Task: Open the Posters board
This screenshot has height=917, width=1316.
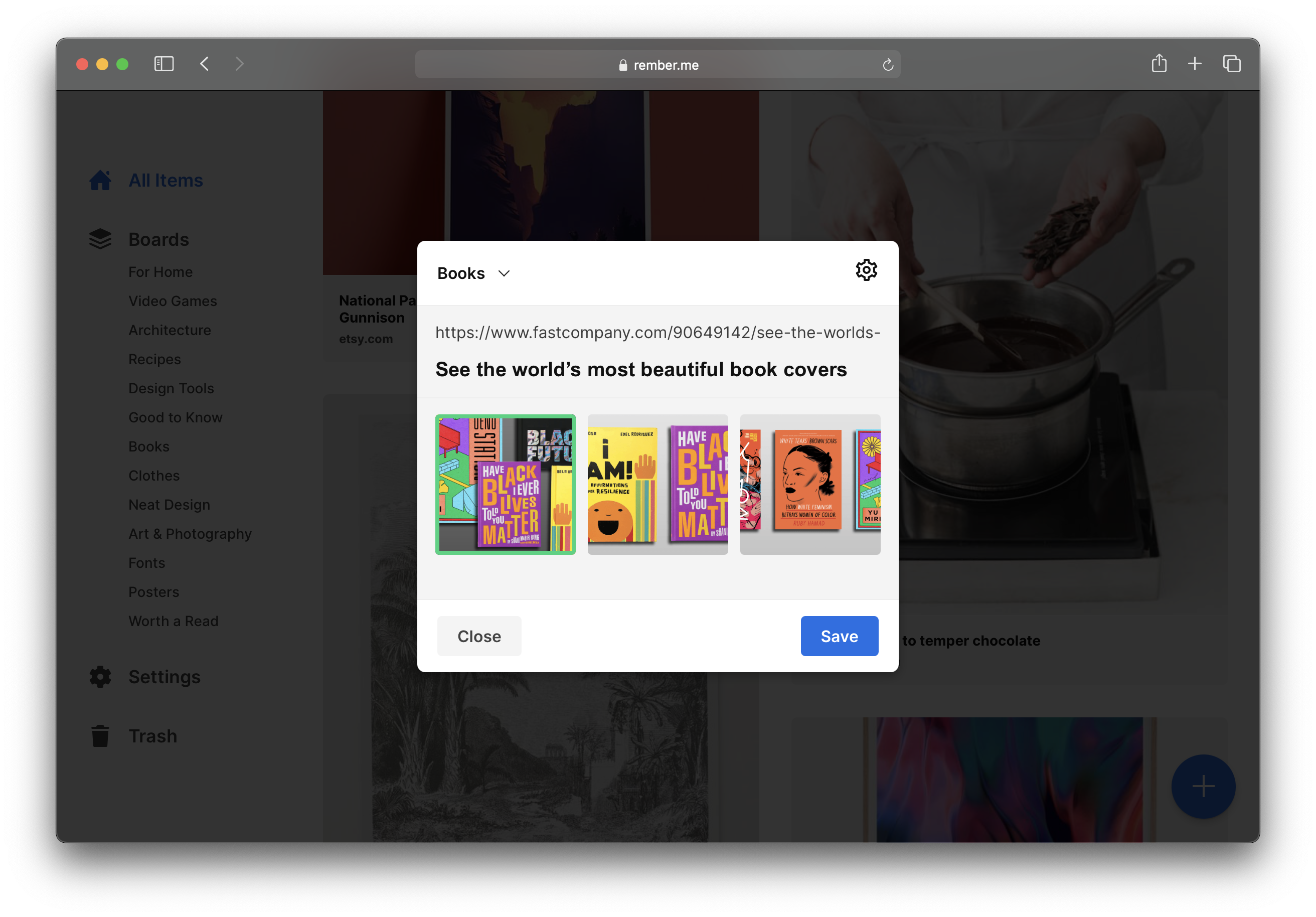Action: 153,592
